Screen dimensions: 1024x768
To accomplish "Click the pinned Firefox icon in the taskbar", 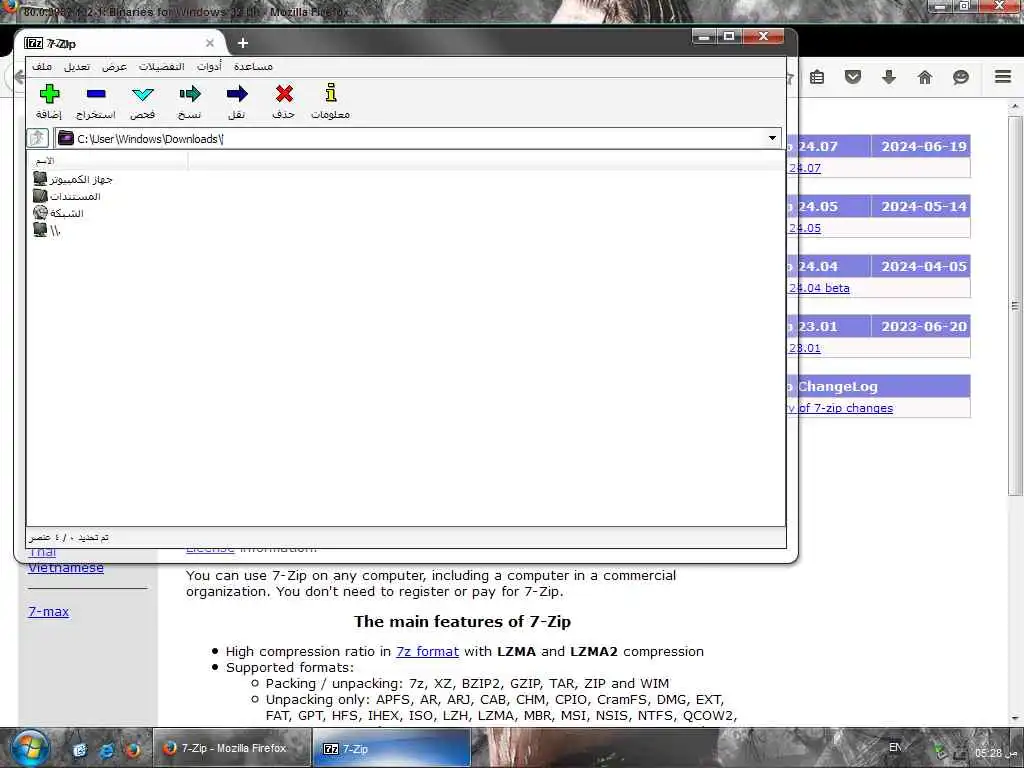I will point(133,749).
